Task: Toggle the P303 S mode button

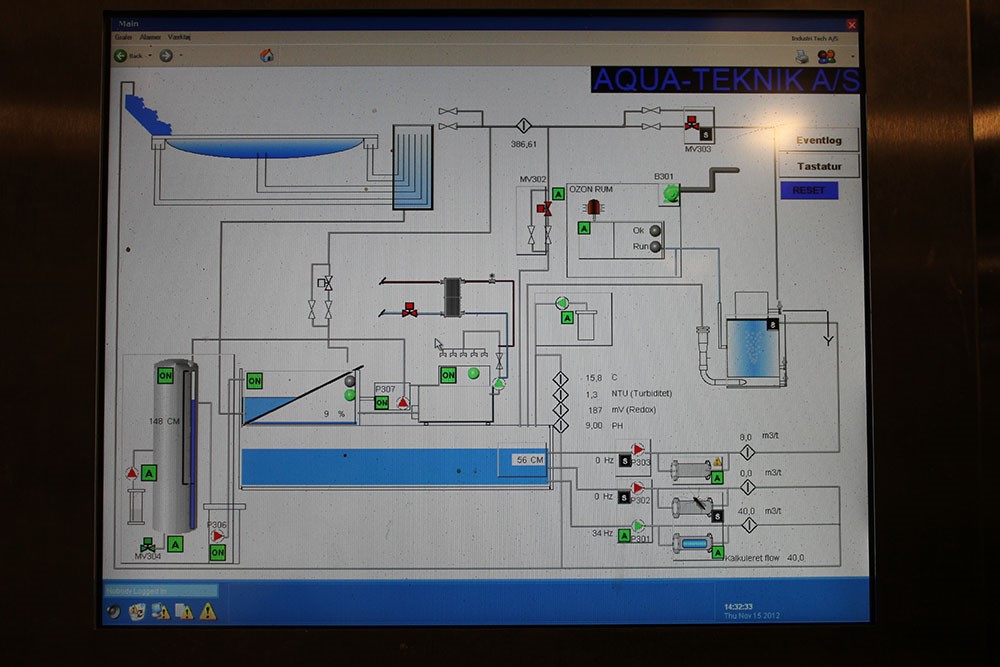Action: pyautogui.click(x=625, y=461)
